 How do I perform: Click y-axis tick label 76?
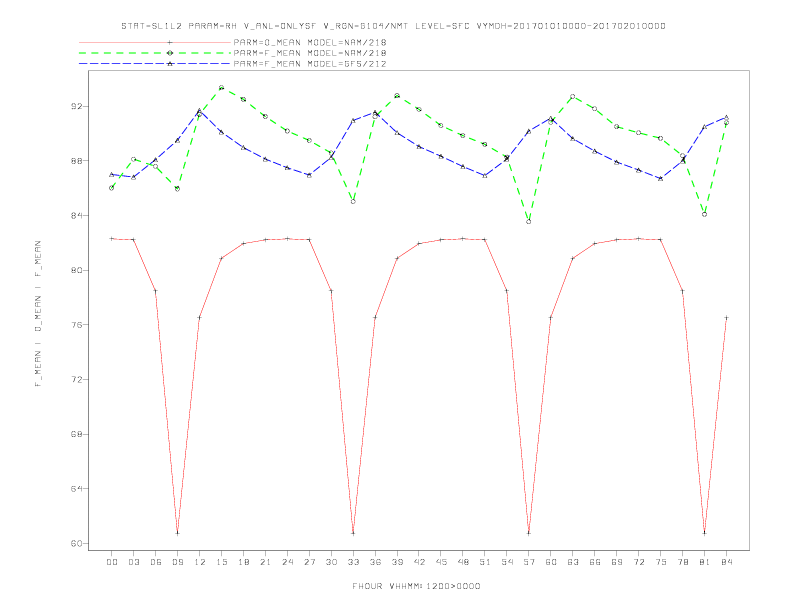pyautogui.click(x=76, y=325)
